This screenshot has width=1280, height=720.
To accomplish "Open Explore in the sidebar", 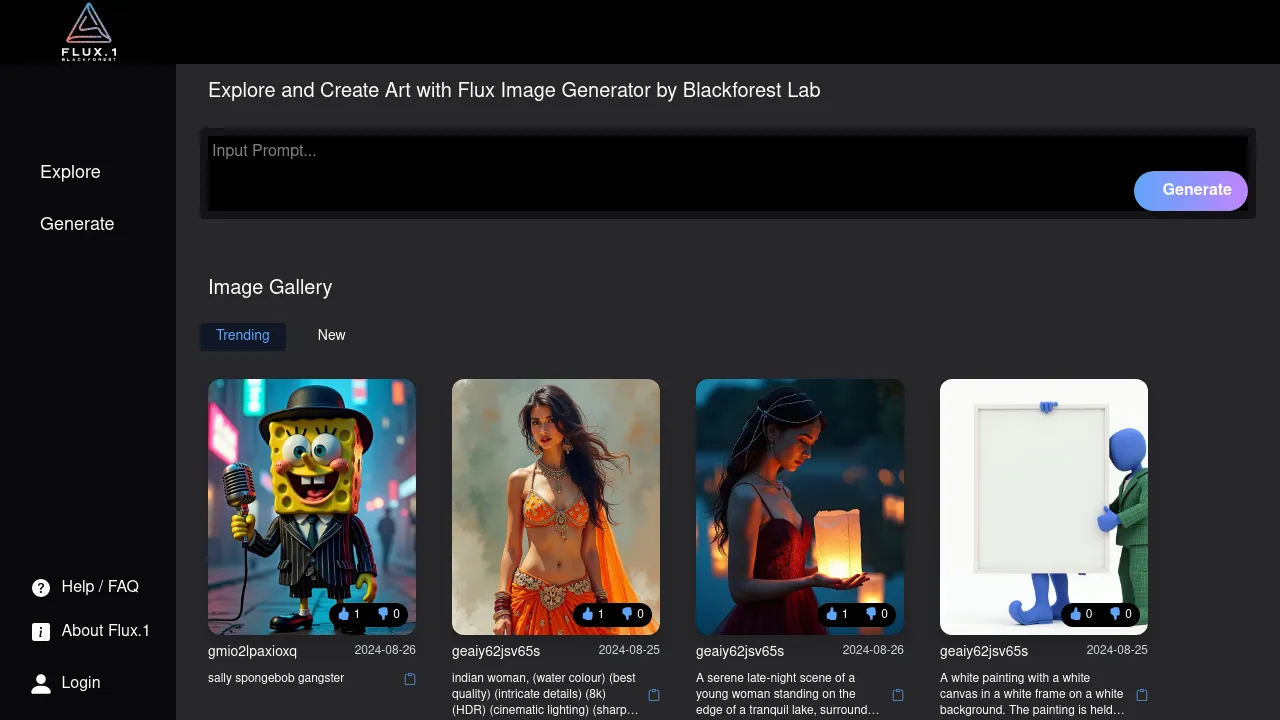I will click(x=70, y=172).
